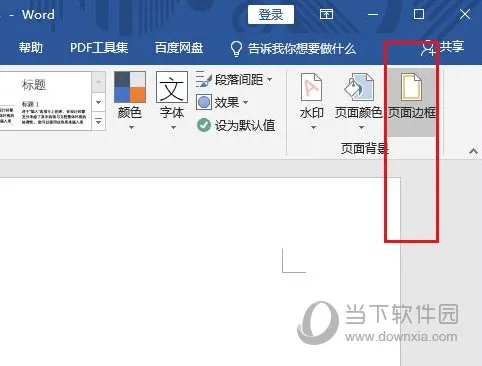Open Ribbon Display Options
Image resolution: width=482 pixels, height=366 pixels.
click(326, 14)
